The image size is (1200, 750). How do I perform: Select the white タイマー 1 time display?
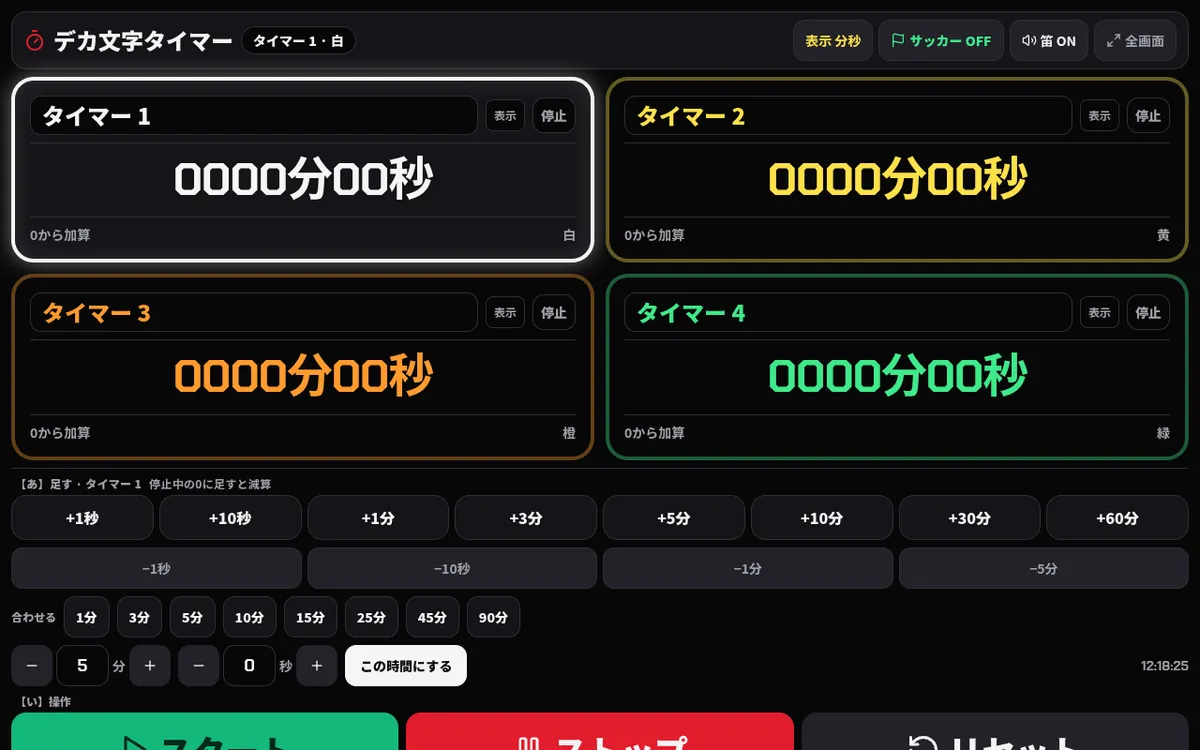(303, 180)
